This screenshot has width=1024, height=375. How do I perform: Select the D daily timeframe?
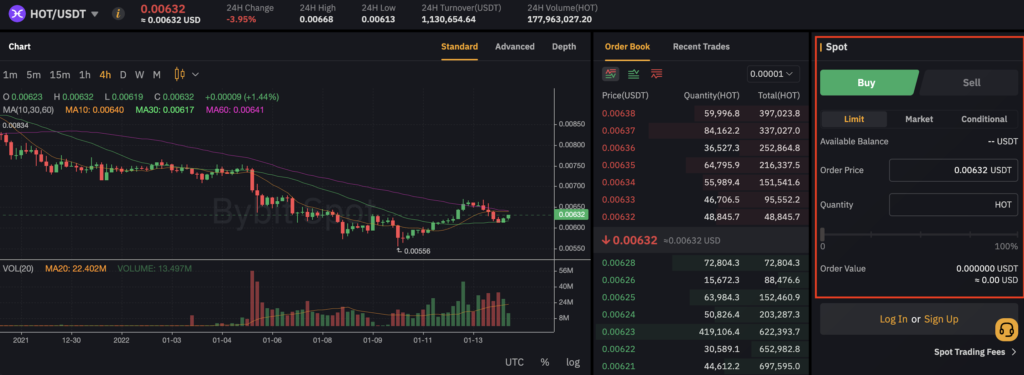[123, 74]
